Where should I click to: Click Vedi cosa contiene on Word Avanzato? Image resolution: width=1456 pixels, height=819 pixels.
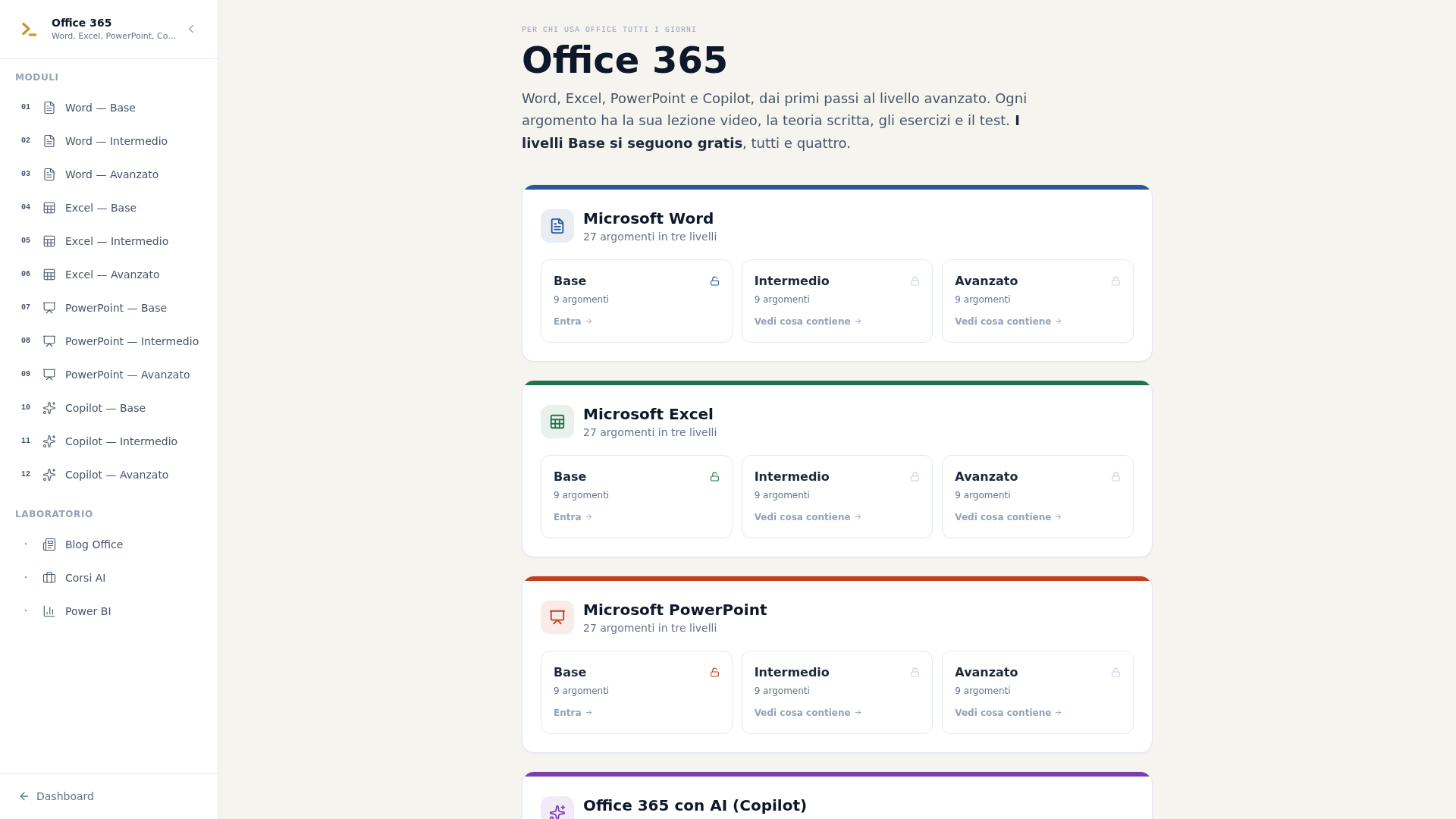click(1008, 322)
